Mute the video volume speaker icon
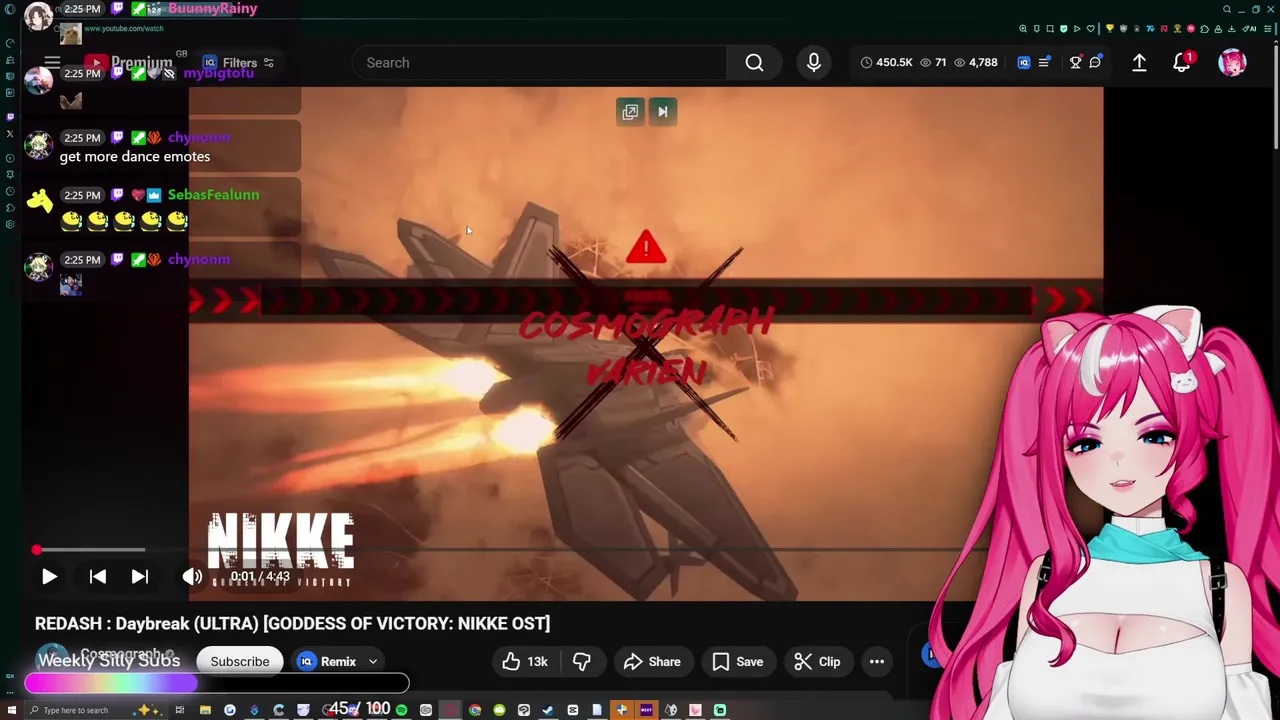 point(192,577)
